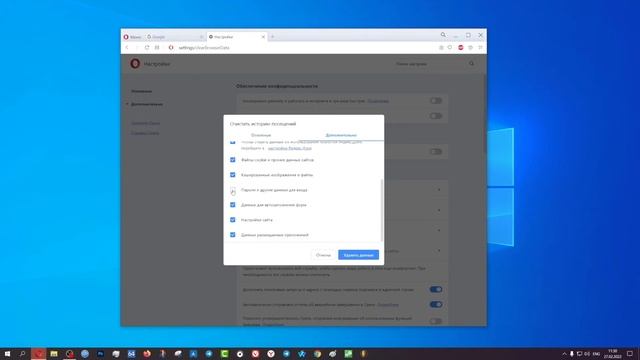Click the settings search magnifier icon
This screenshot has height=360, width=640.
click(471, 64)
